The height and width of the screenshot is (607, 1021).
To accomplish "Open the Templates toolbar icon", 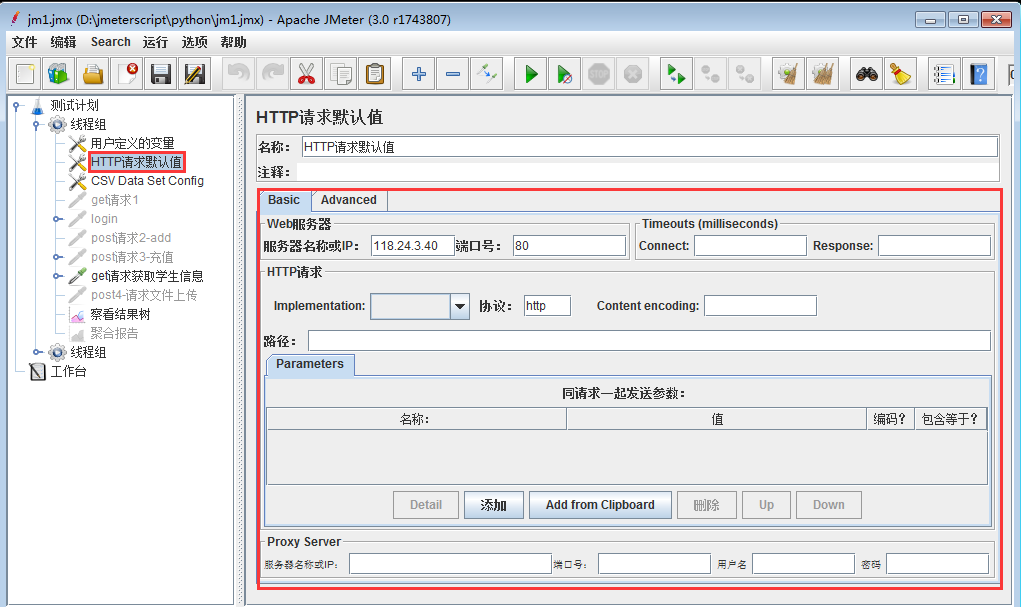I will tap(59, 74).
